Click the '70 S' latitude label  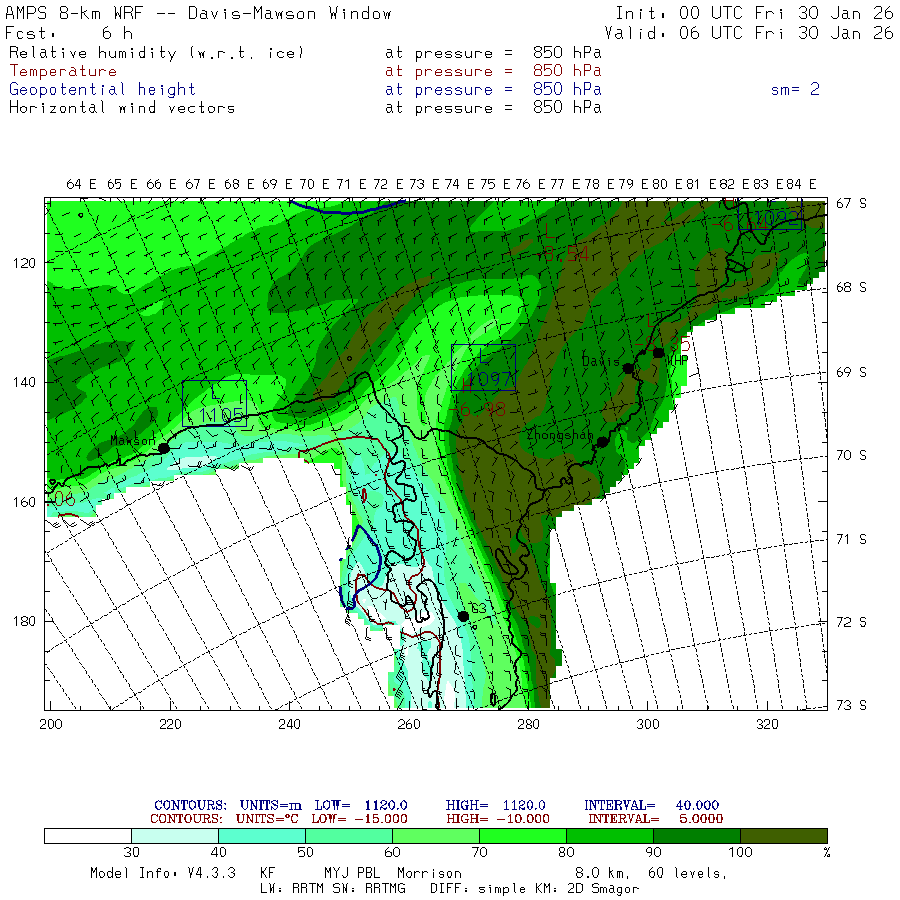point(851,455)
